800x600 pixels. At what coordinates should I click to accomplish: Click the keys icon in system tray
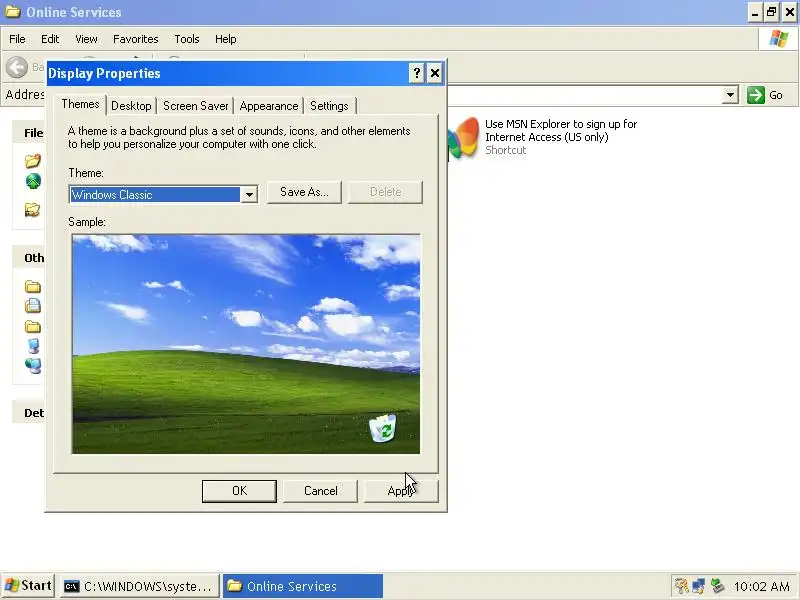(x=681, y=586)
